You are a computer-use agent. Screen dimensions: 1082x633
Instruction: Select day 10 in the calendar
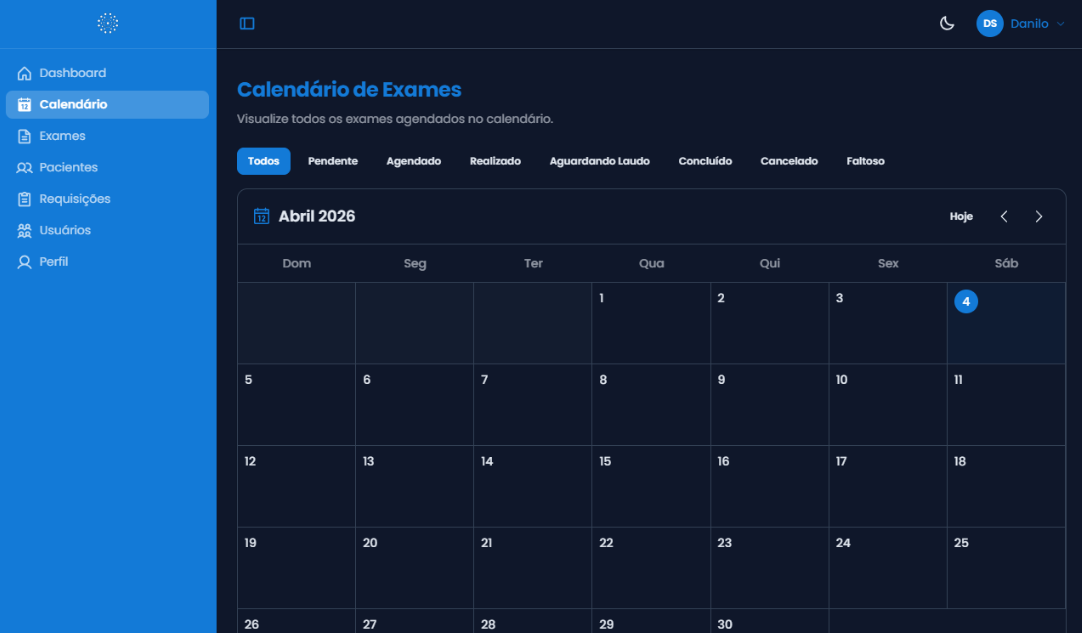point(887,405)
